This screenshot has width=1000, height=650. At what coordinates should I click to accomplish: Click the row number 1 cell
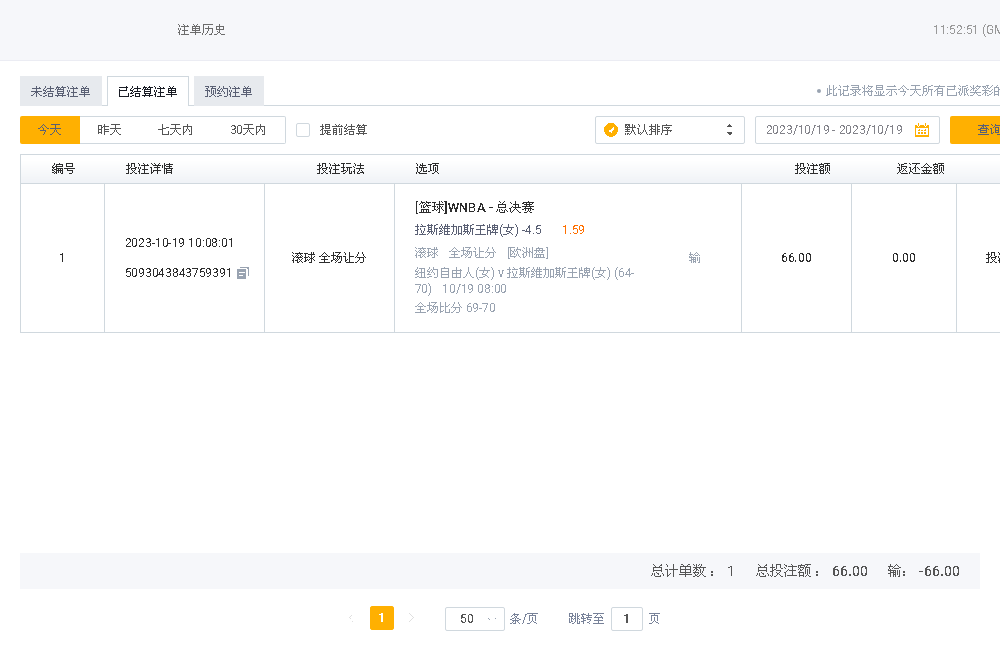pyautogui.click(x=62, y=258)
